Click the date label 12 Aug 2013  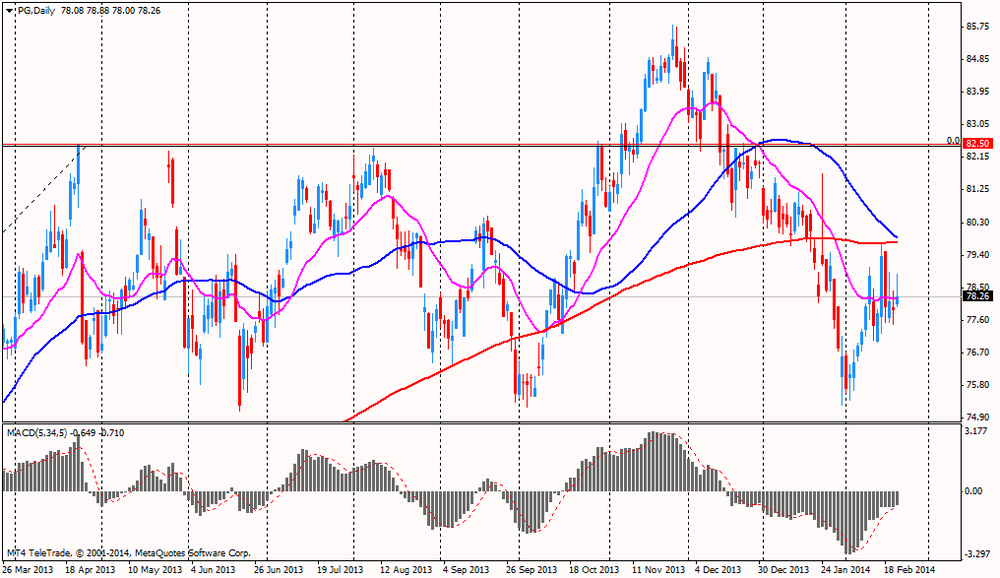(404, 569)
